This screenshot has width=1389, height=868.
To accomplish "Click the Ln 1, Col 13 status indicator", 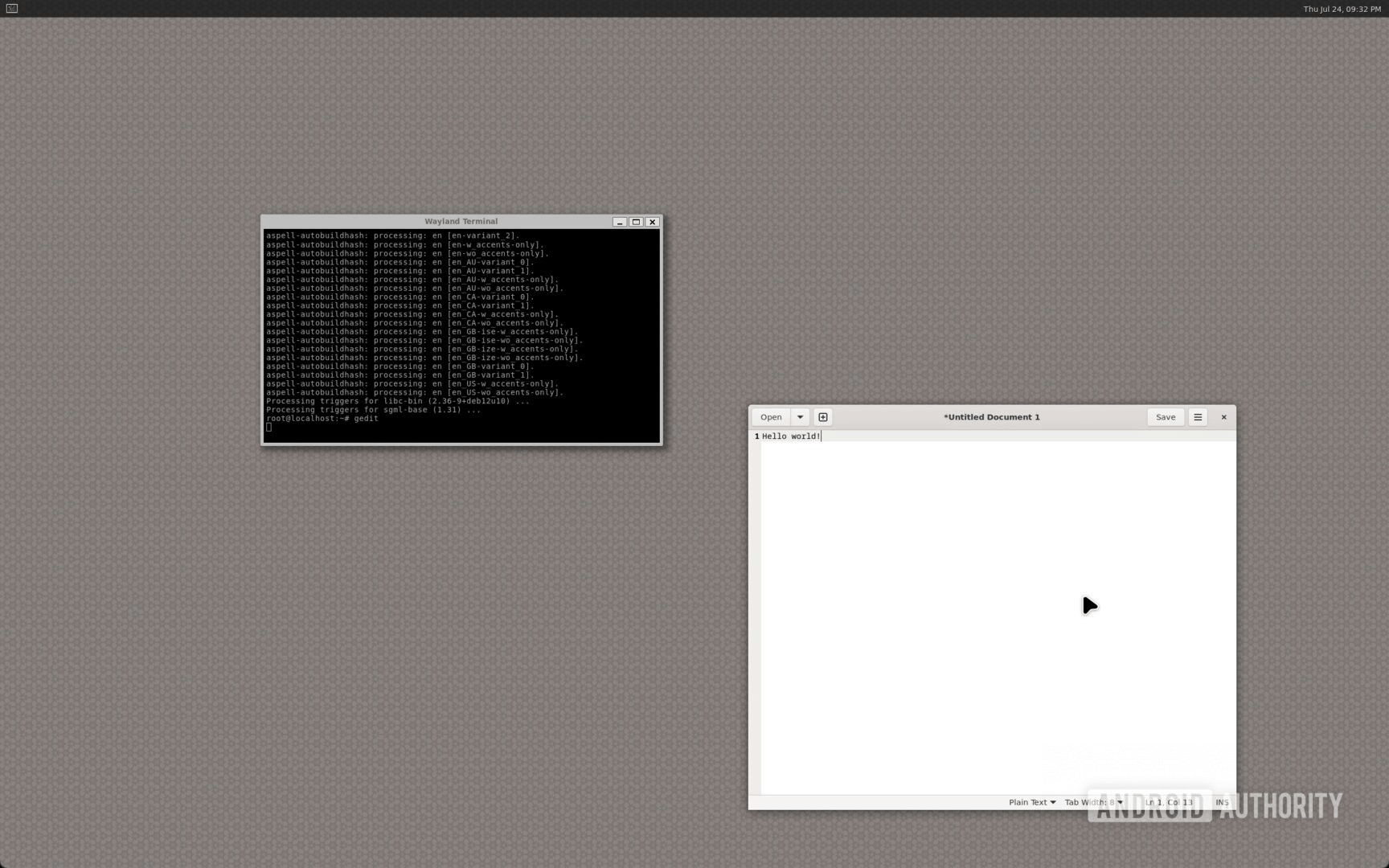I will 1168,802.
